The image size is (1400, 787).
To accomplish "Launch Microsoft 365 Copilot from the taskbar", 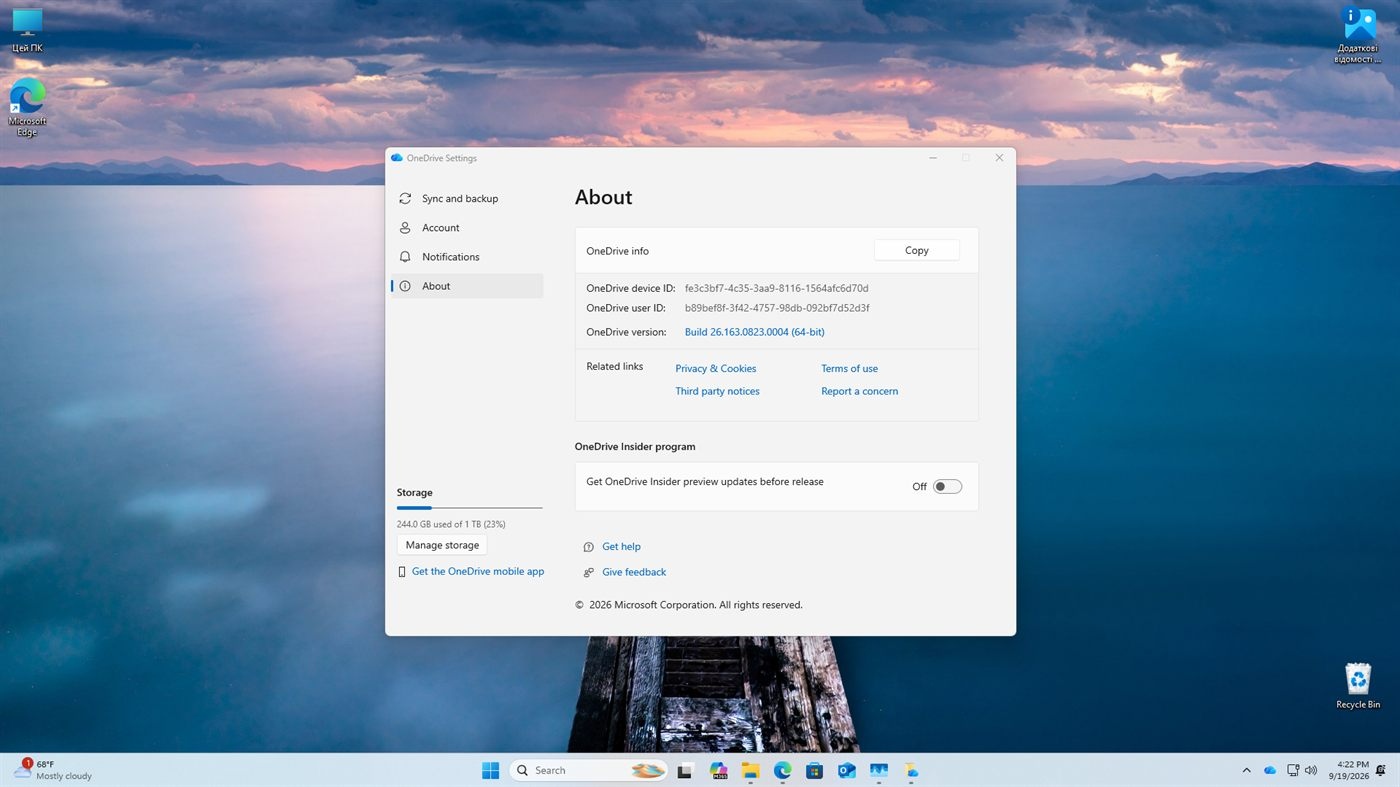I will point(718,770).
